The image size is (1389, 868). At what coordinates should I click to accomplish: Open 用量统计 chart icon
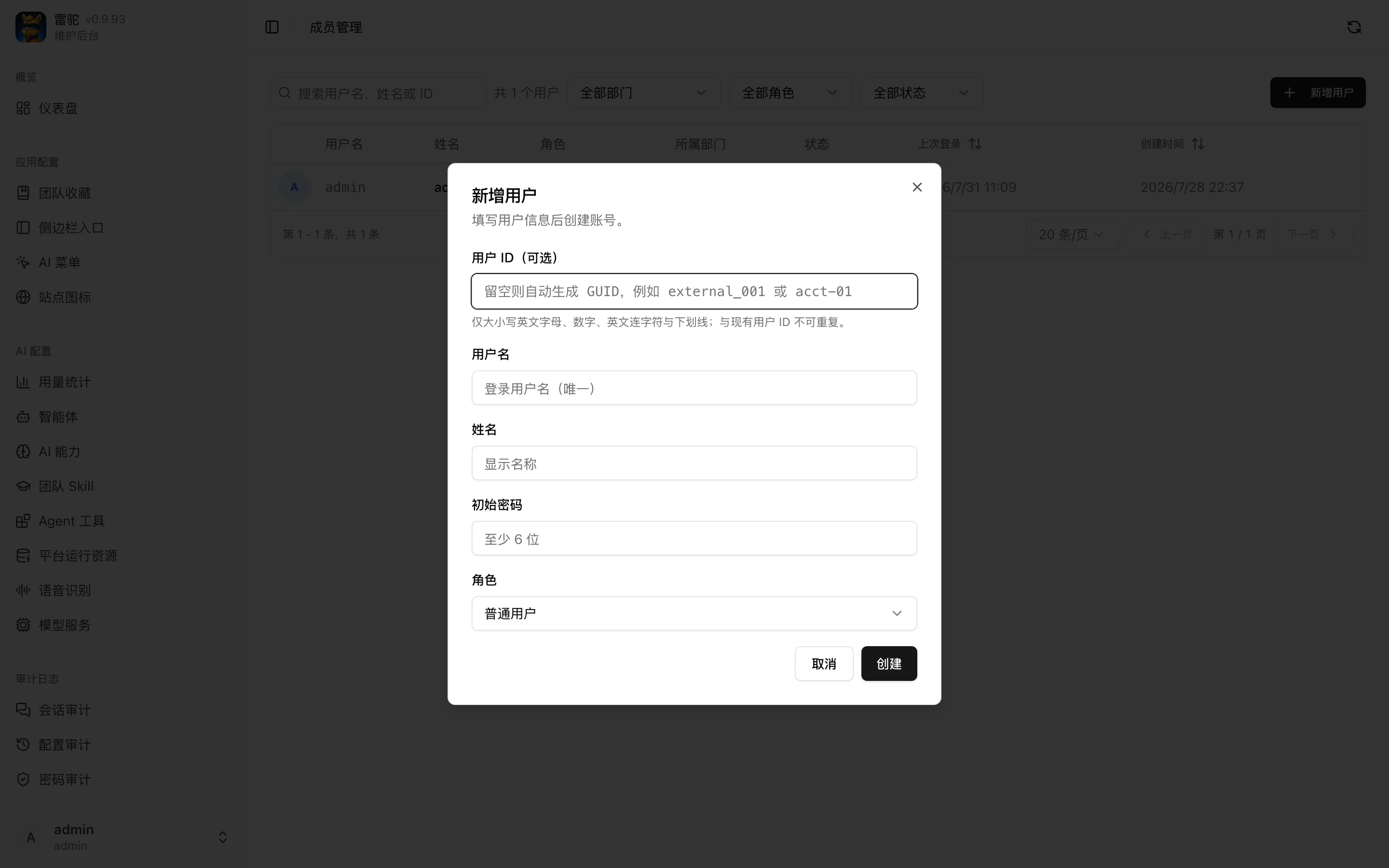(23, 382)
